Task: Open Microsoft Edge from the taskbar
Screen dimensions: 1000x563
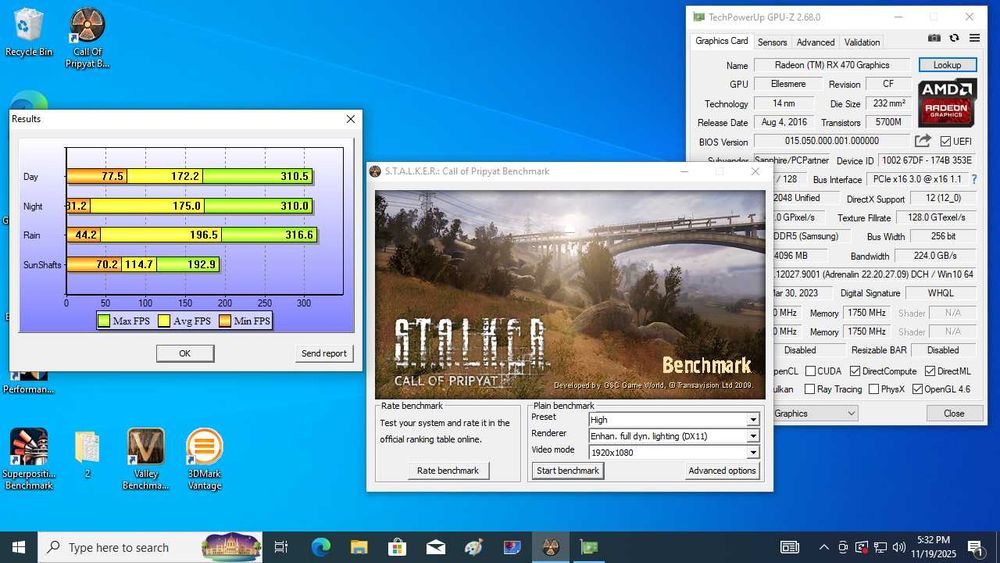Action: (x=321, y=547)
